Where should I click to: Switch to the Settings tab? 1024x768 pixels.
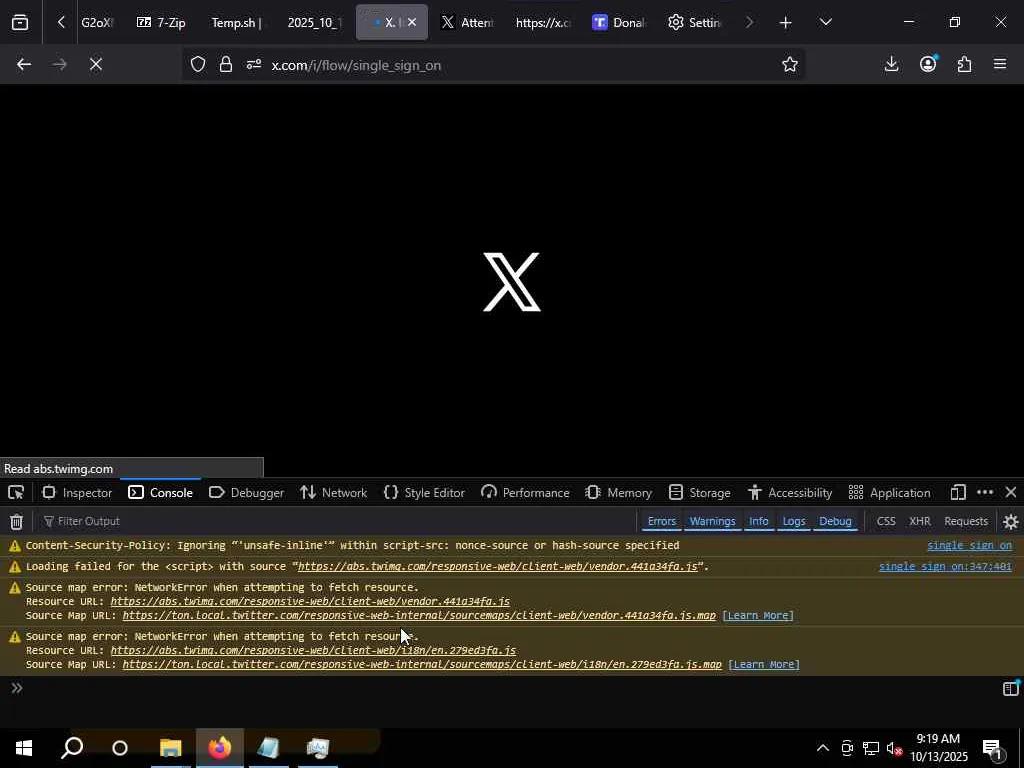coord(695,22)
